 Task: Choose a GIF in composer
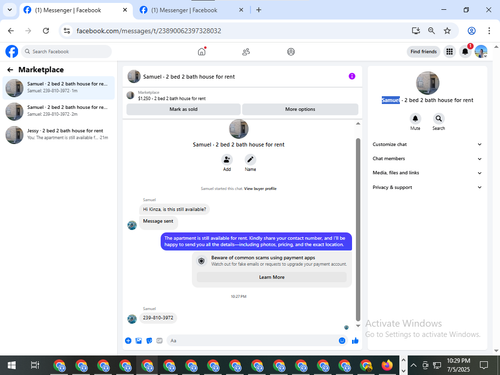tap(159, 341)
